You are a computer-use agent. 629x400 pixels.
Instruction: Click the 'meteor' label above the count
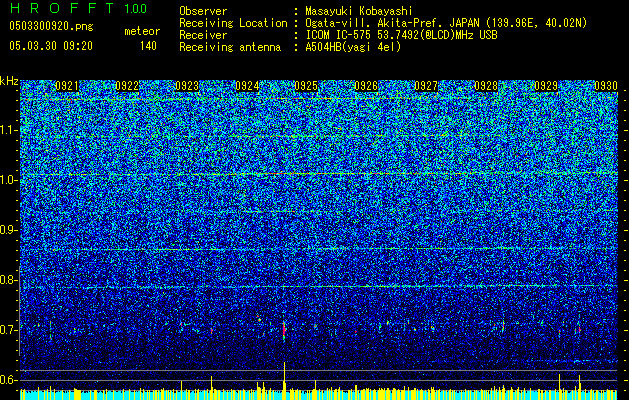pyautogui.click(x=142, y=31)
